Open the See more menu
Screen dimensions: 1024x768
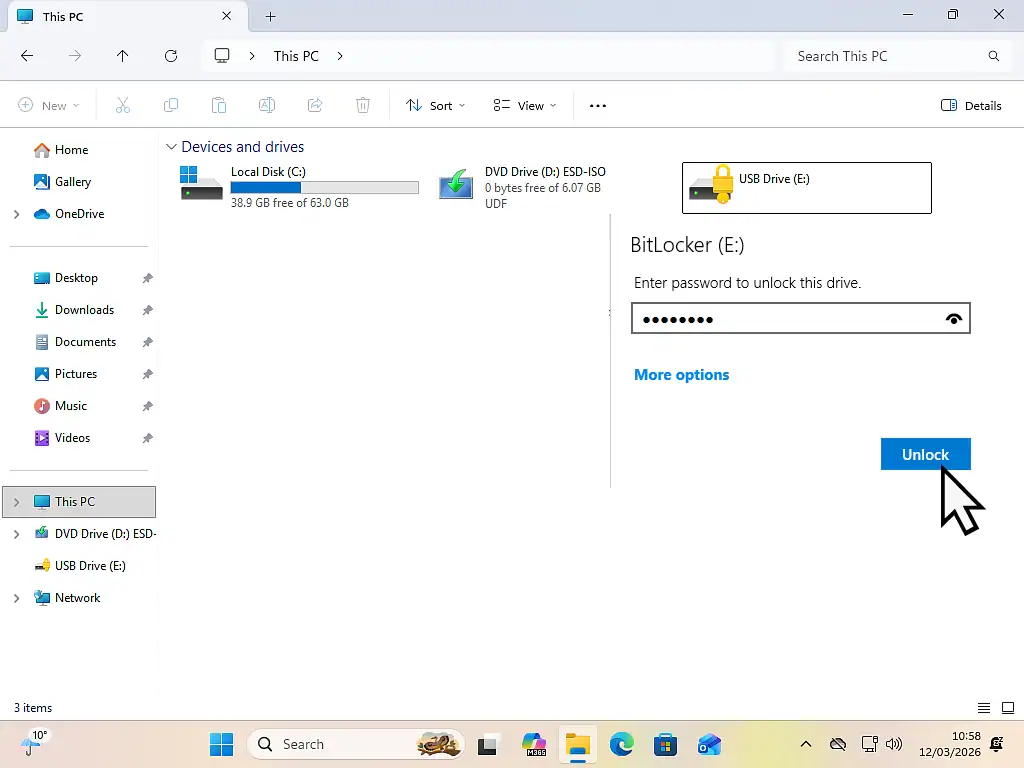[x=597, y=105]
